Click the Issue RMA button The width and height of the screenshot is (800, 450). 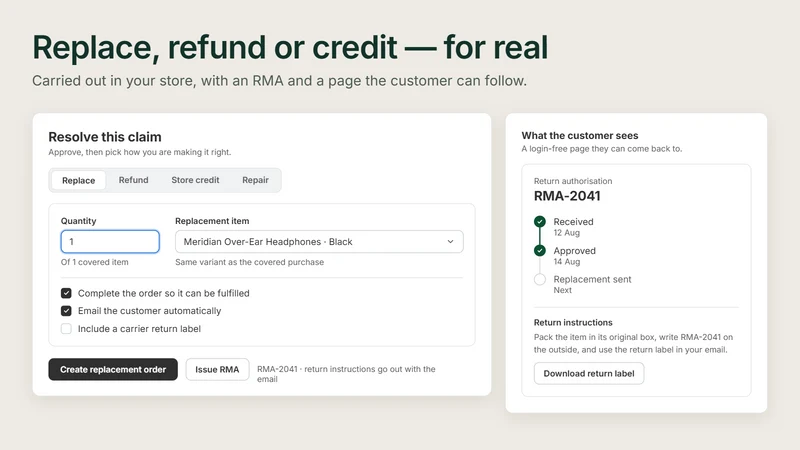pyautogui.click(x=217, y=369)
